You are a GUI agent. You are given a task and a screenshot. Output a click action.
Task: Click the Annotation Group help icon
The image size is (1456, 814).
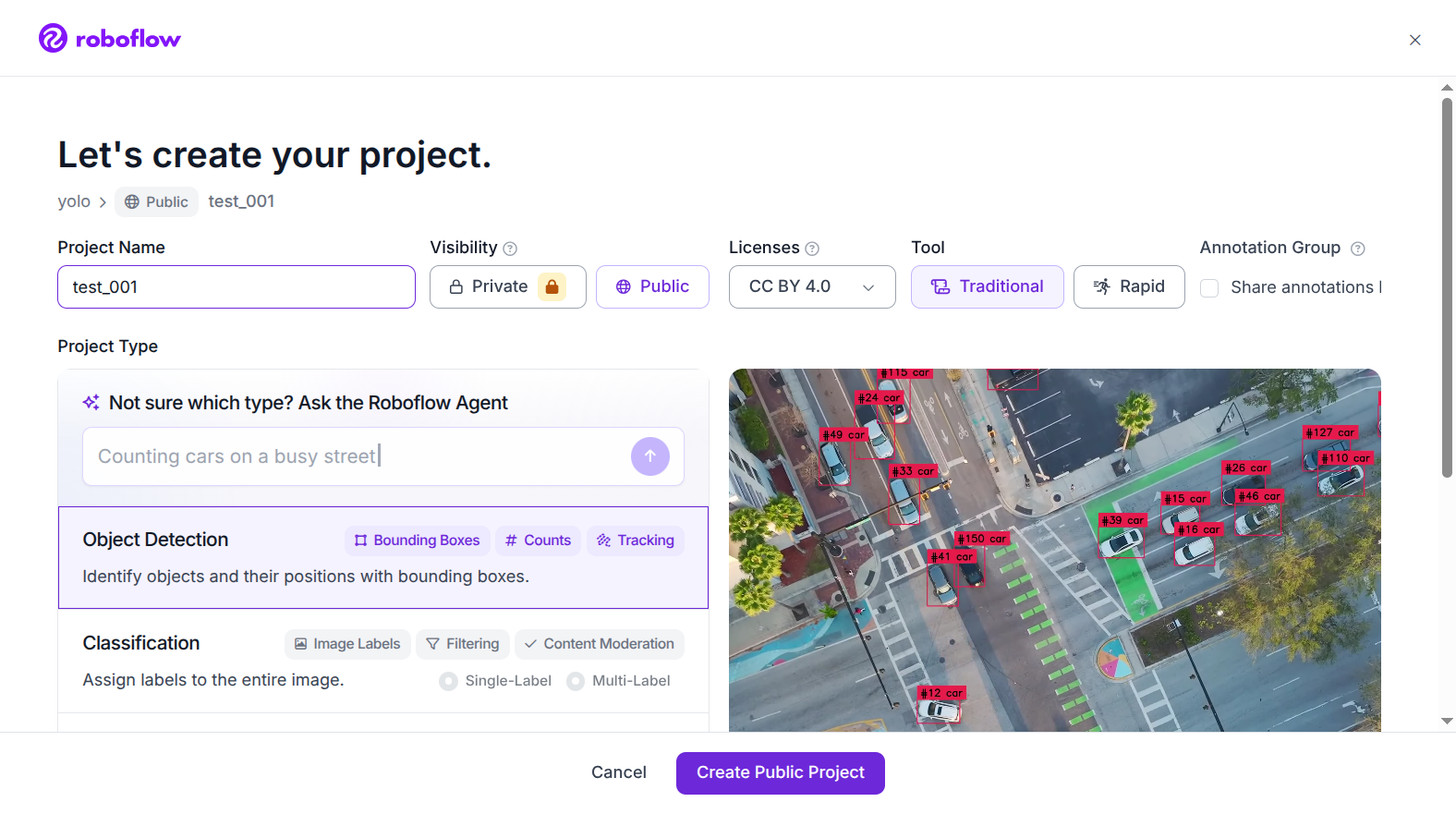[x=1357, y=249]
